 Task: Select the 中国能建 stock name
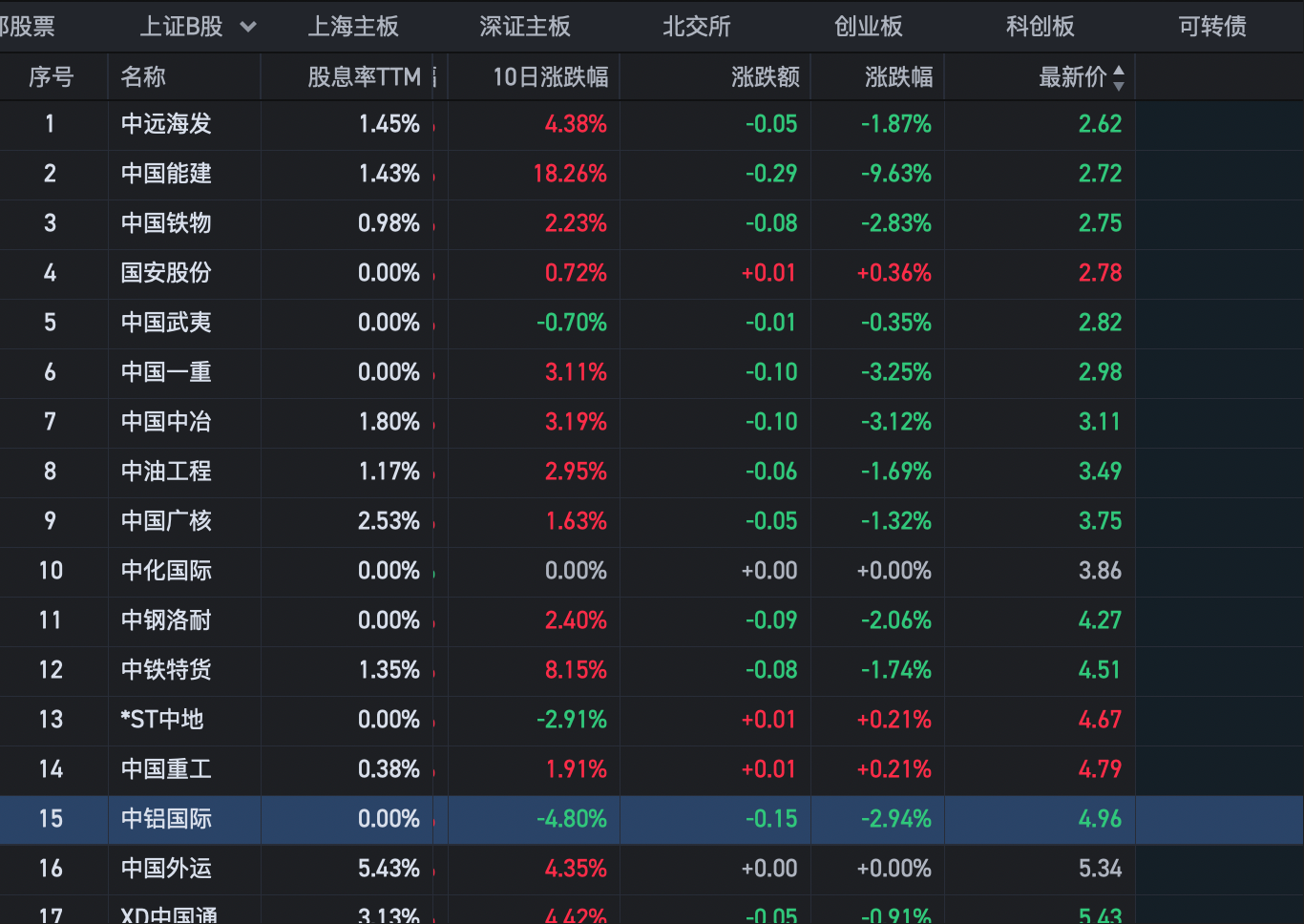tap(166, 174)
